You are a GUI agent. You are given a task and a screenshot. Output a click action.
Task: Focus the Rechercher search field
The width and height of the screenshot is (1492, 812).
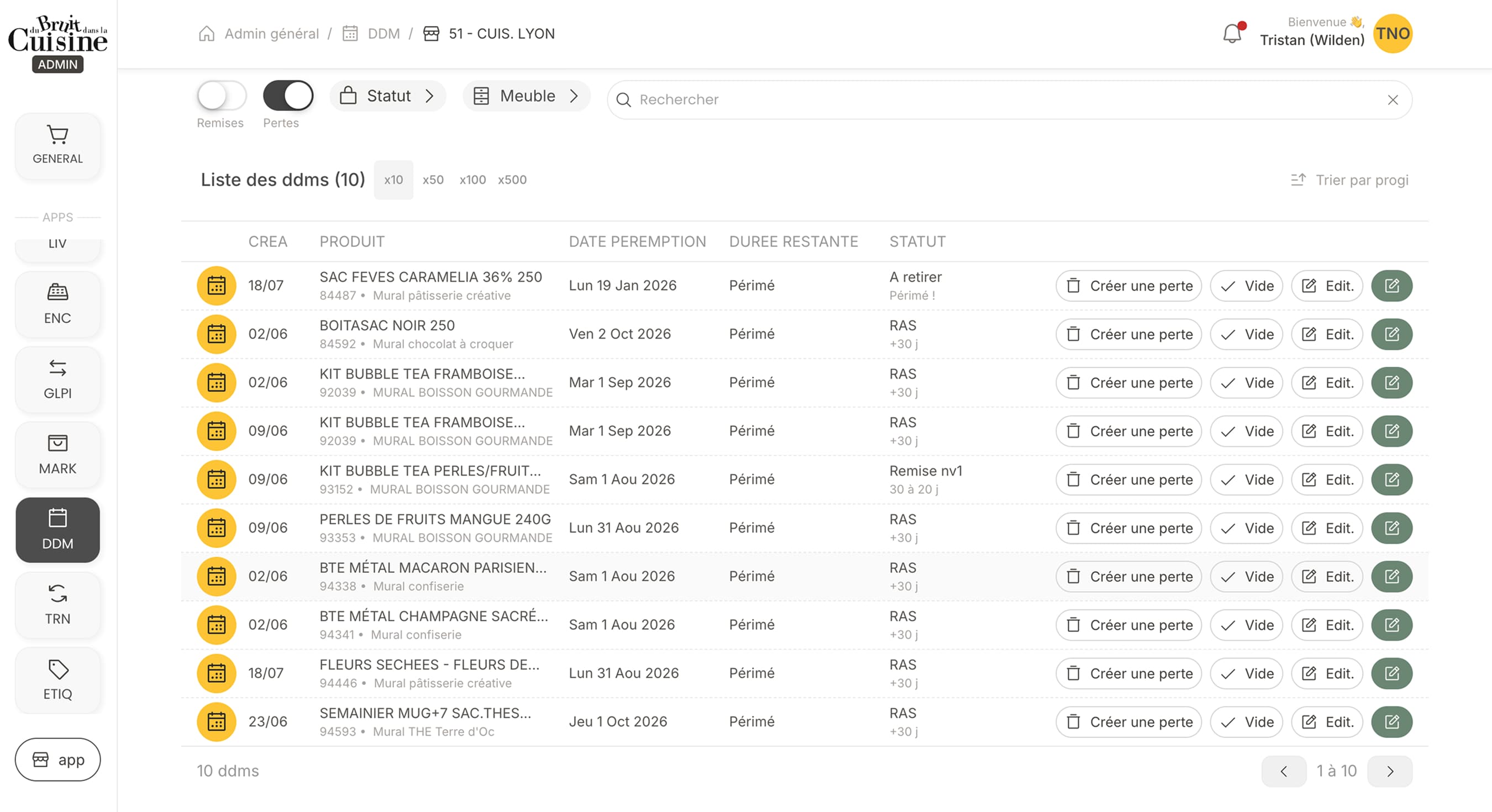(x=1009, y=99)
